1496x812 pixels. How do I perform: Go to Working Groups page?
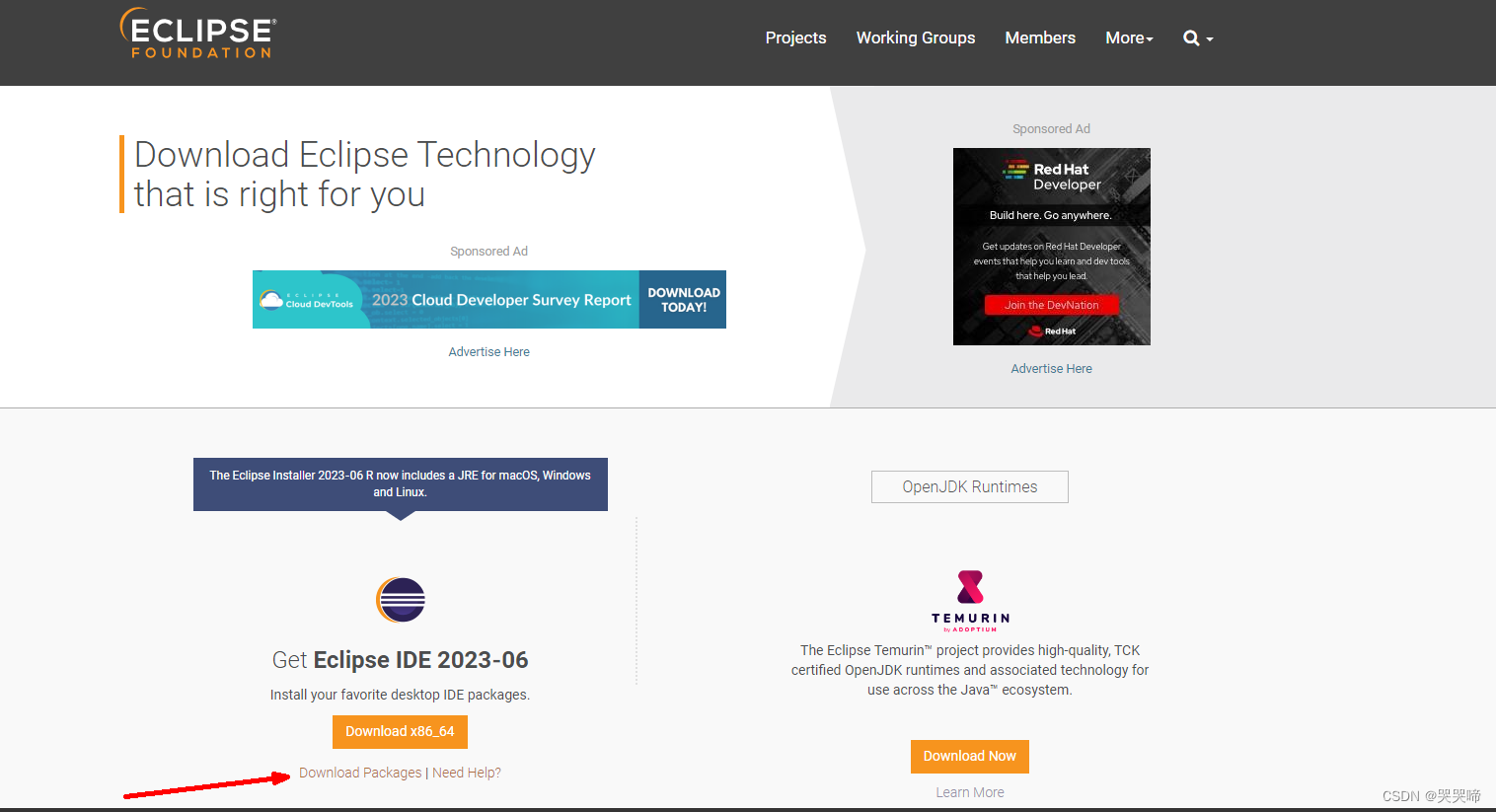tap(916, 38)
